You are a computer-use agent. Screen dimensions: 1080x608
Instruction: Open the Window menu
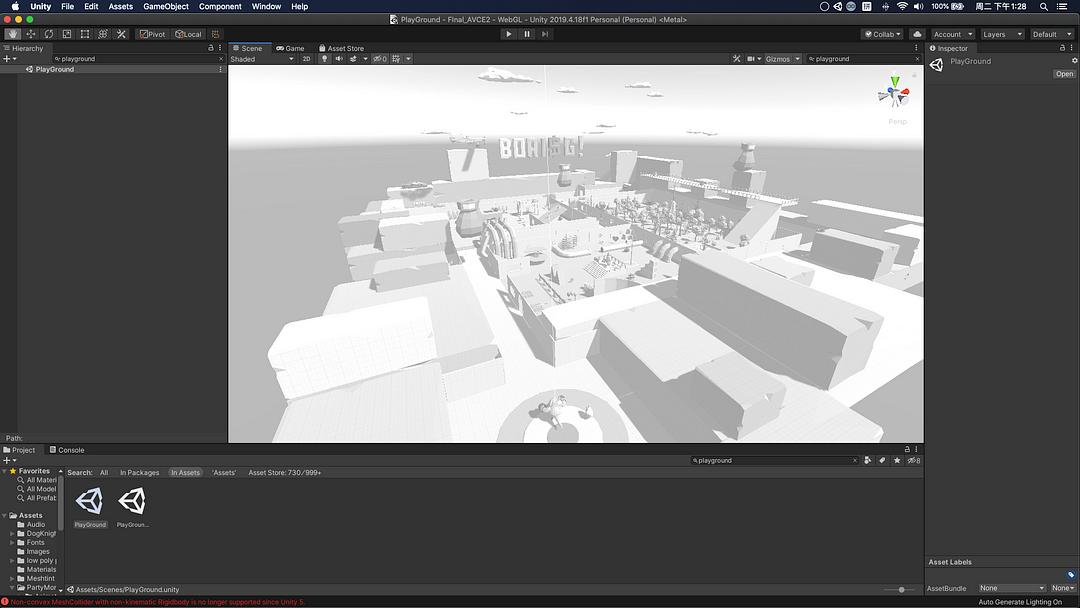click(x=266, y=6)
